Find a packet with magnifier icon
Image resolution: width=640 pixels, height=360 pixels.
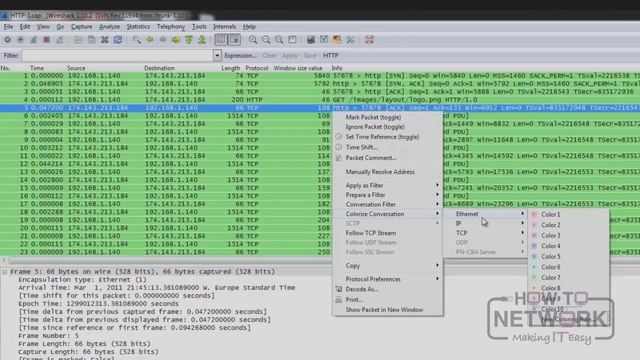(x=136, y=40)
